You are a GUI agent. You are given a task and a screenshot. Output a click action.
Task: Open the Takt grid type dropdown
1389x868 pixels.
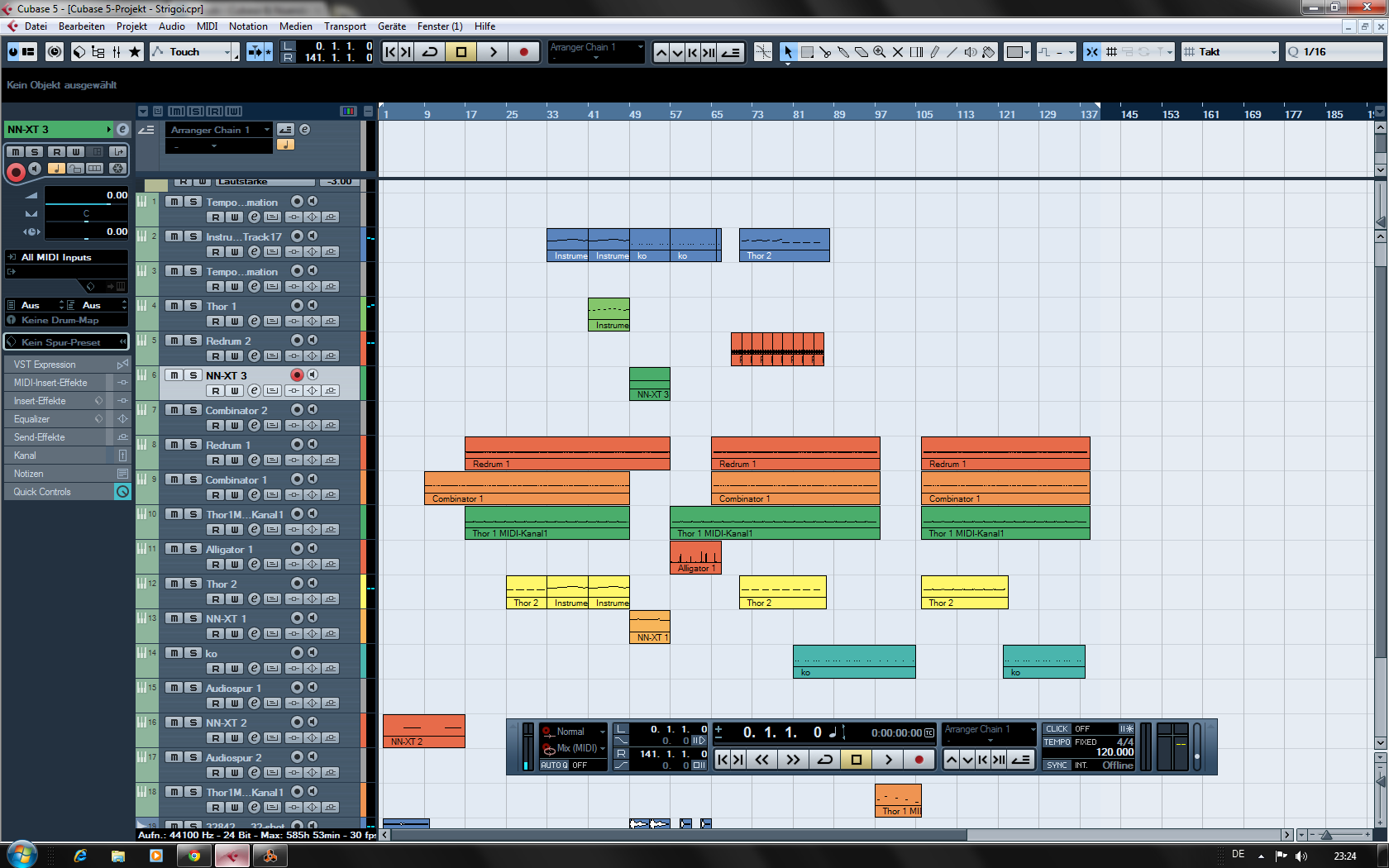[1272, 52]
